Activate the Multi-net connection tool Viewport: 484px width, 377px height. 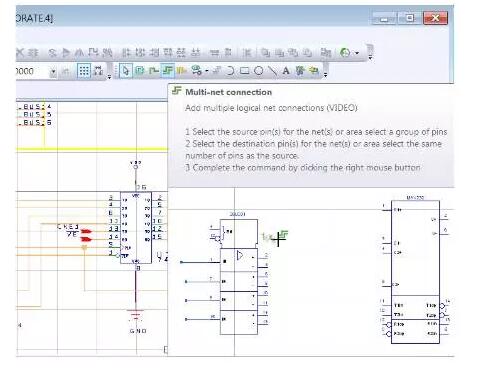click(x=168, y=71)
